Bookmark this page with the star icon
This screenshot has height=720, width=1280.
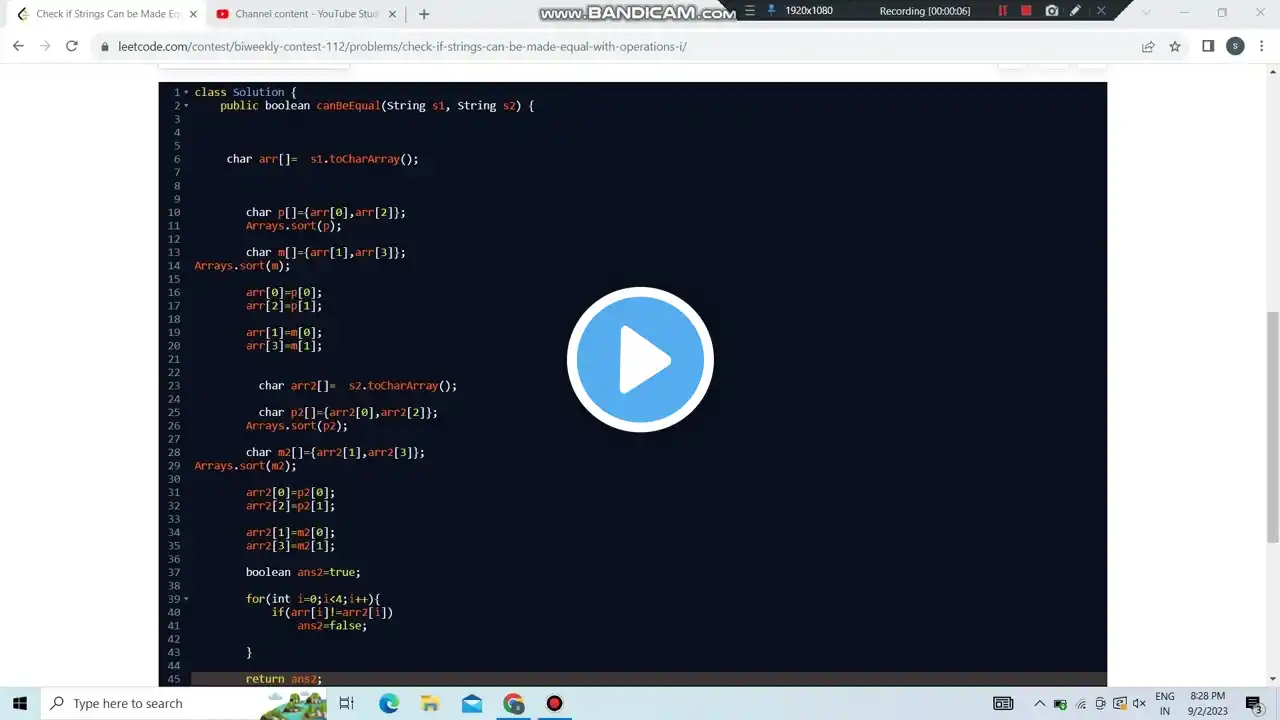tap(1175, 46)
